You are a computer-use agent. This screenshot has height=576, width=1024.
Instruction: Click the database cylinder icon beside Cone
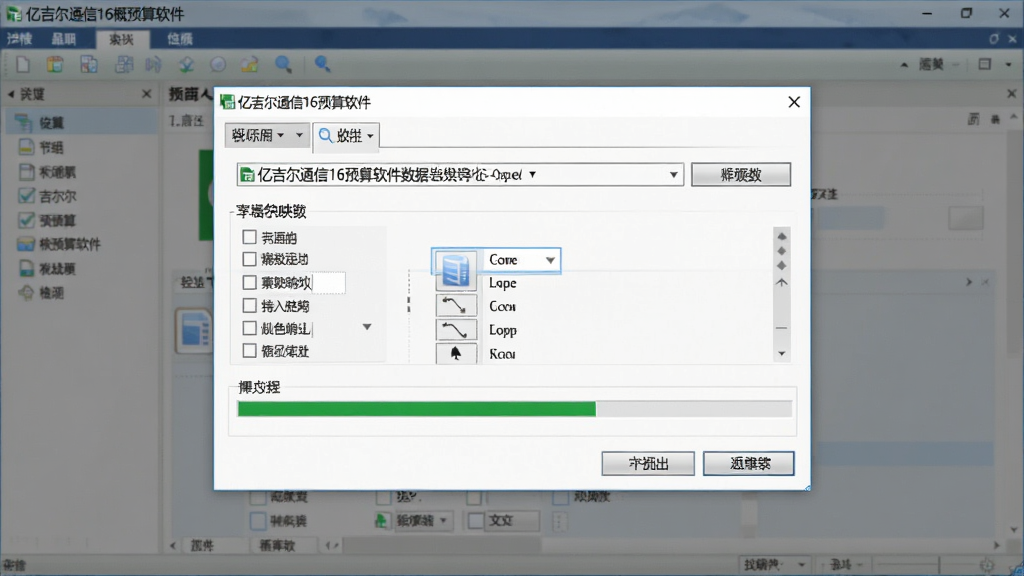point(455,269)
